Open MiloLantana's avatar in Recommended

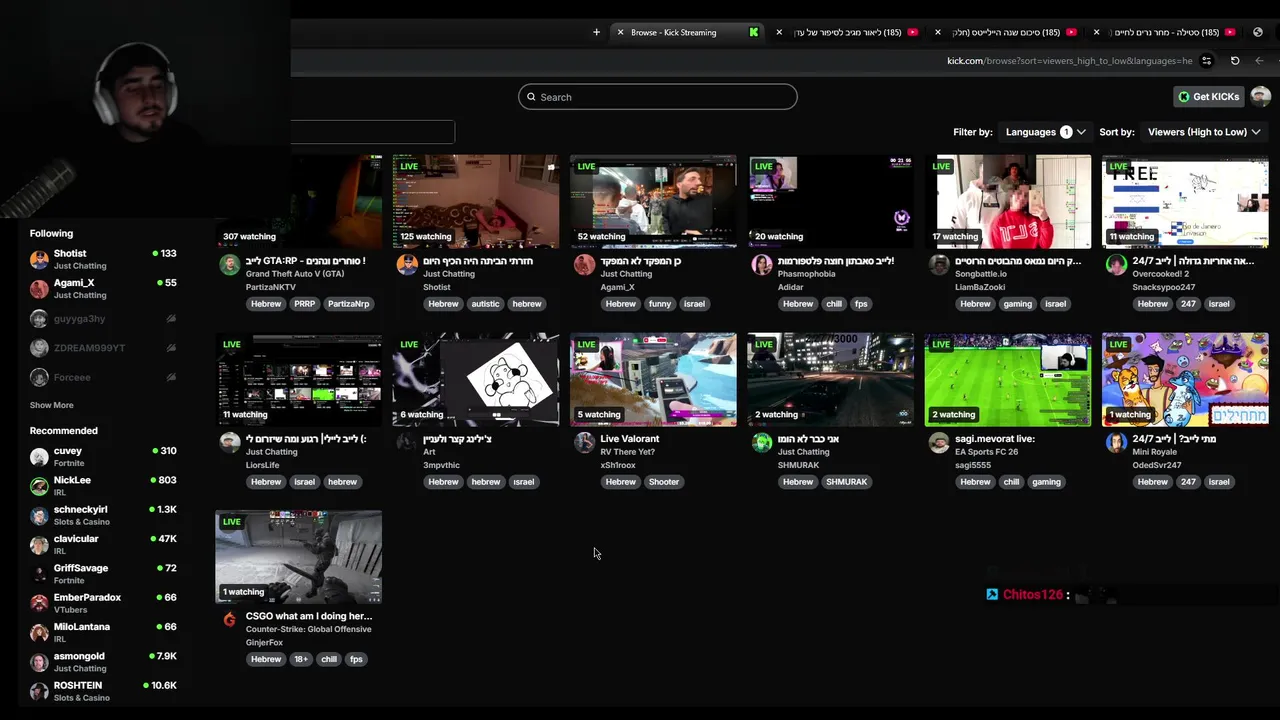pos(39,633)
